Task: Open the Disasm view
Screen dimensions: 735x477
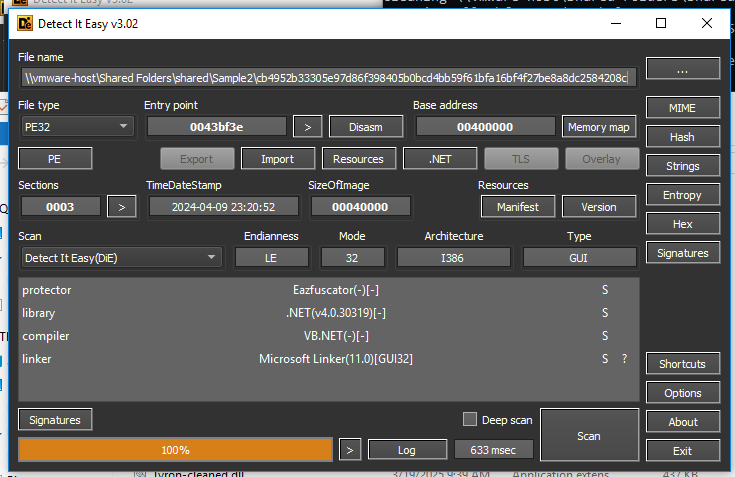Action: click(366, 127)
